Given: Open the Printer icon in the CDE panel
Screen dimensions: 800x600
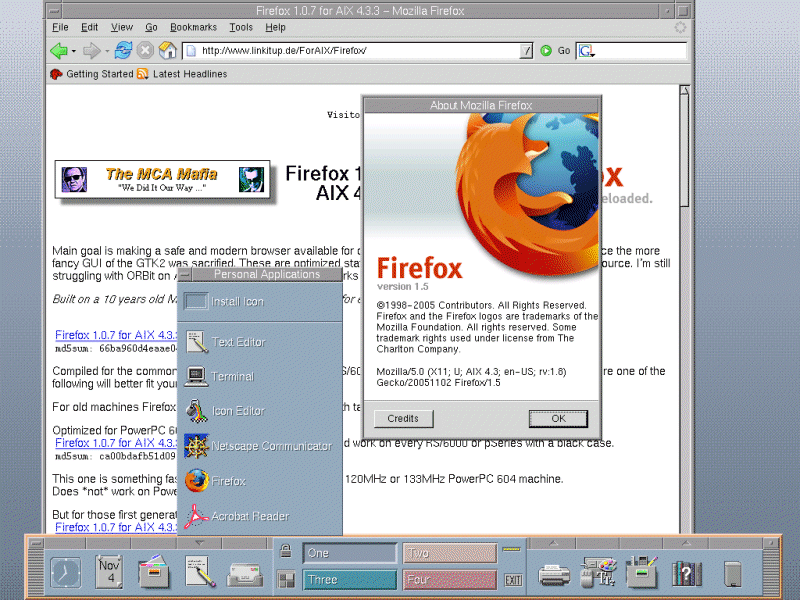Looking at the screenshot, I should pos(554,573).
